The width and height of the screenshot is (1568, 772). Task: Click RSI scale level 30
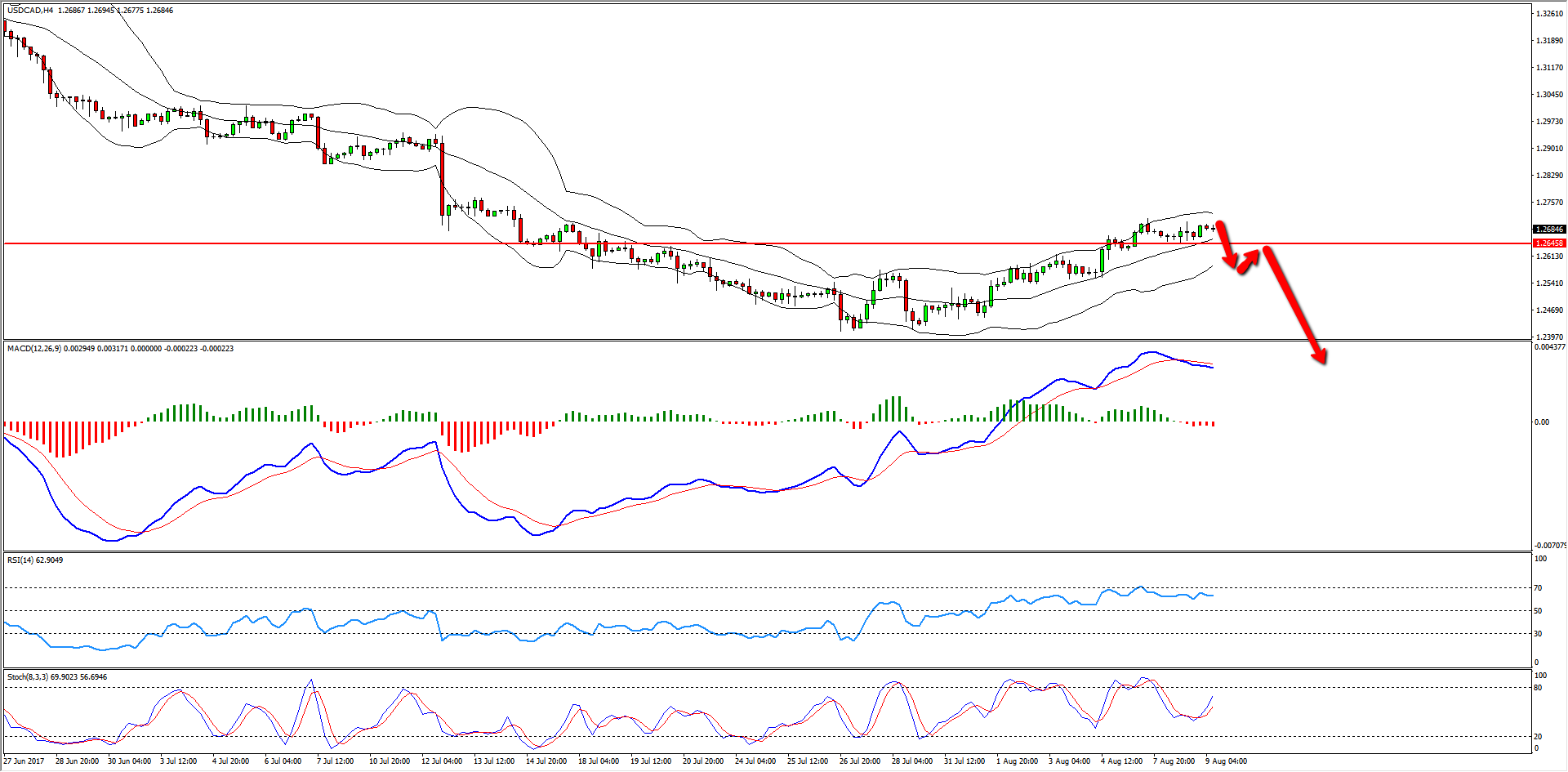pos(1538,634)
